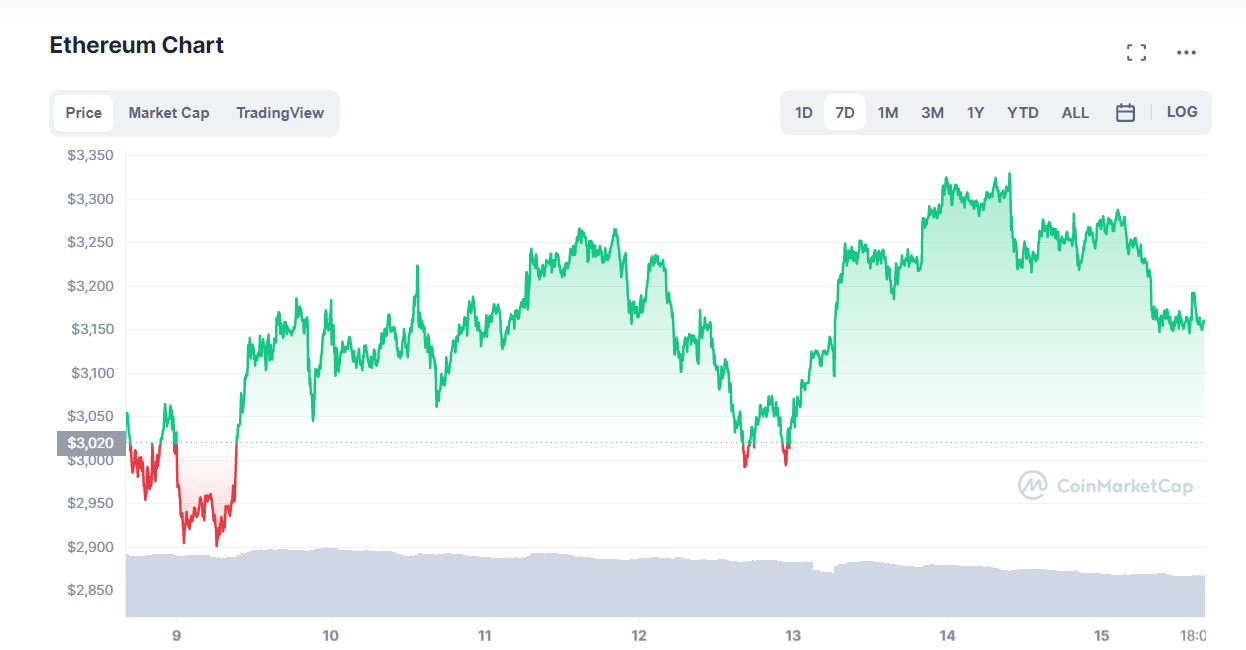The height and width of the screenshot is (650, 1246).
Task: Open the TradingView tab
Action: [280, 112]
